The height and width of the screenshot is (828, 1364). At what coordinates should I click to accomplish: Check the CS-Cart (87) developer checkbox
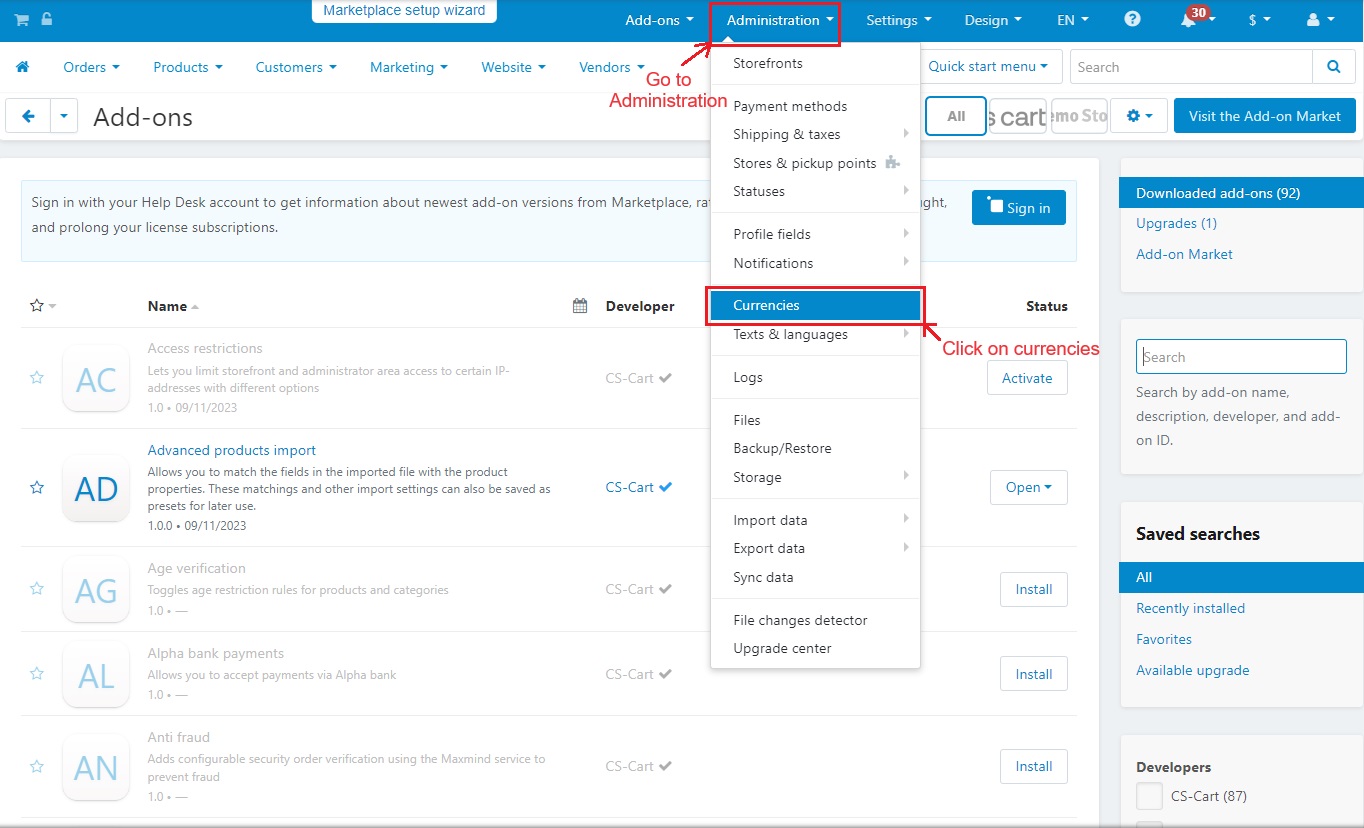click(1150, 796)
